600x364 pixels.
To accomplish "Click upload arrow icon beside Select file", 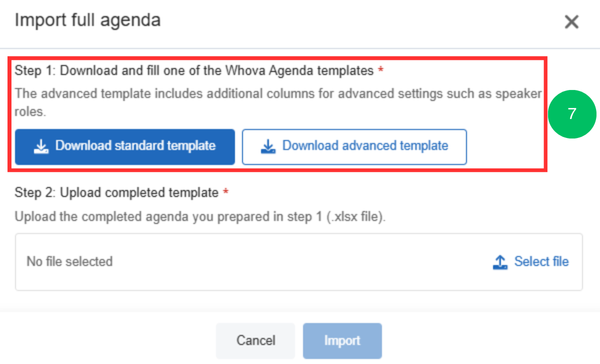I will click(x=500, y=262).
